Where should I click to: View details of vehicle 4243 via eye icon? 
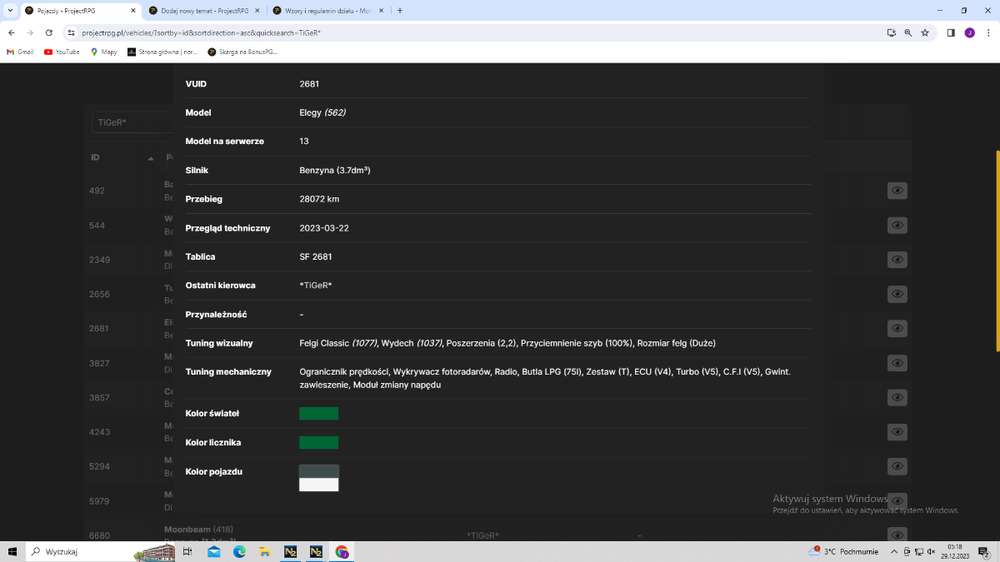(x=897, y=431)
